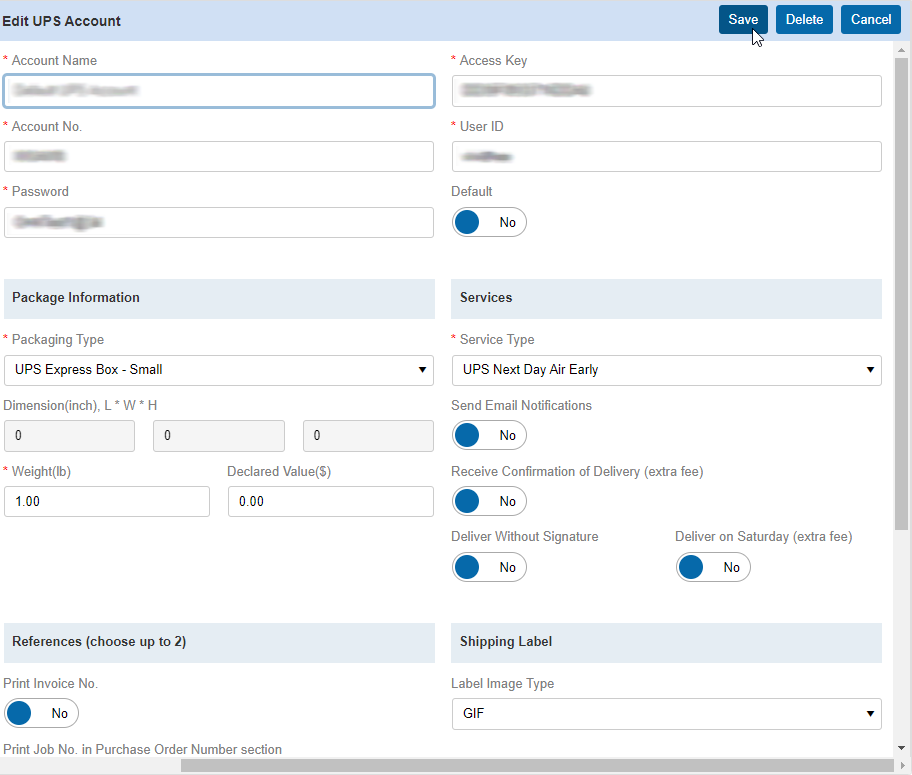
Task: Click the vertical scrollbar down arrow
Action: tap(902, 748)
